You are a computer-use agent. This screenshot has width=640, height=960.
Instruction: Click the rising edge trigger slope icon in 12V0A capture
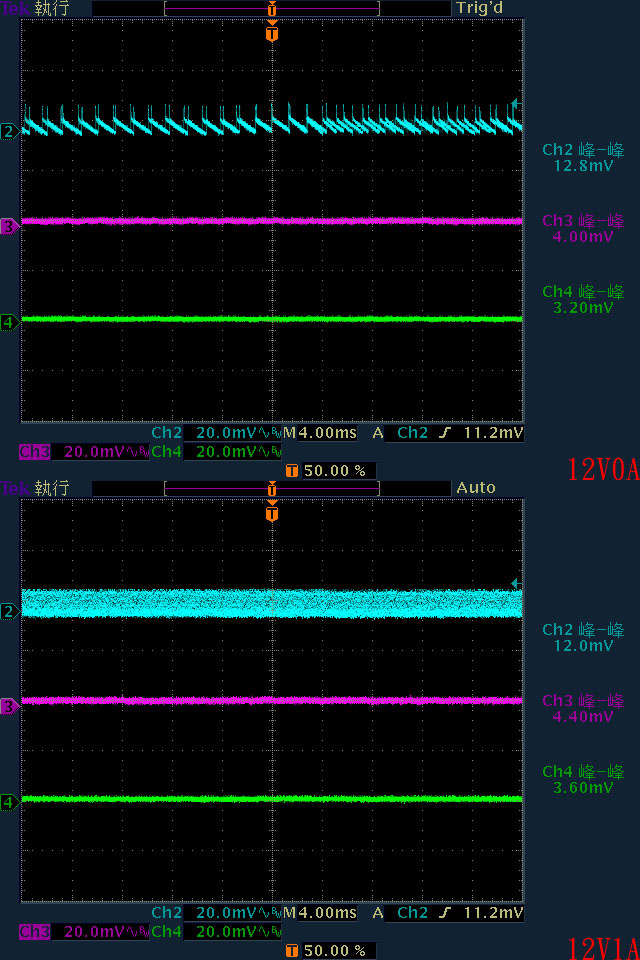coord(445,433)
